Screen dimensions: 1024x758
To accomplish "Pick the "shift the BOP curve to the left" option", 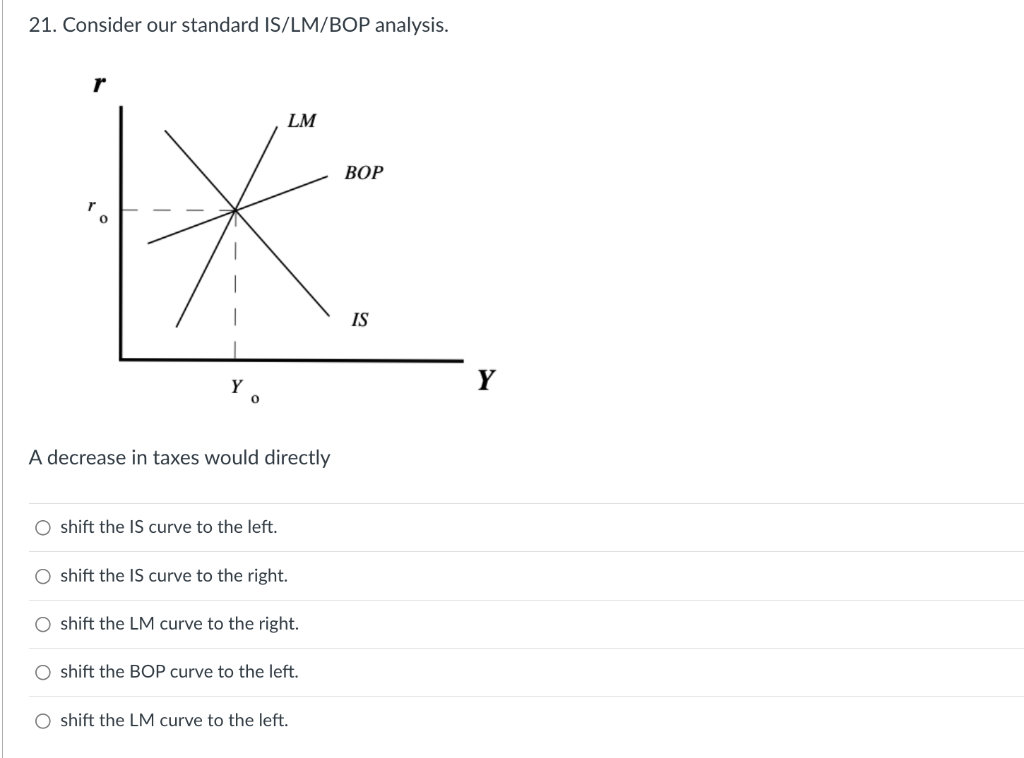I will coord(43,671).
